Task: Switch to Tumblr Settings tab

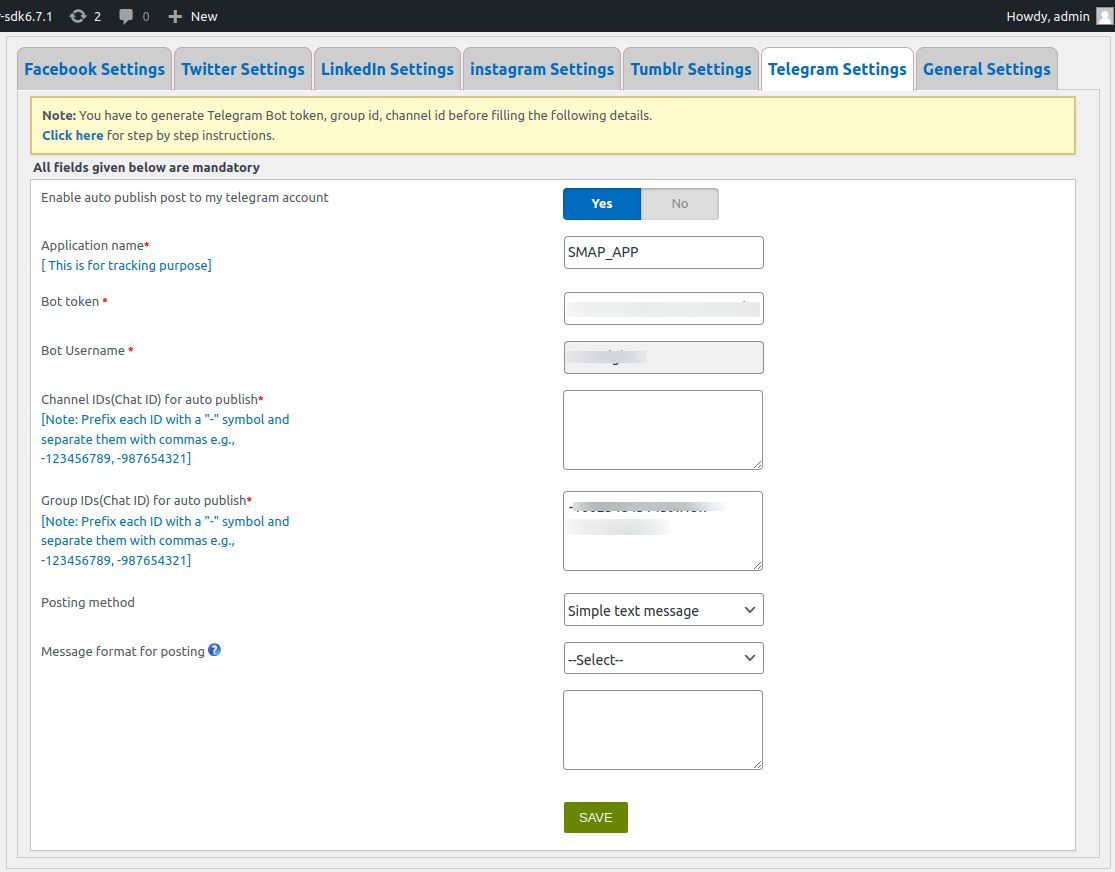Action: (x=690, y=69)
